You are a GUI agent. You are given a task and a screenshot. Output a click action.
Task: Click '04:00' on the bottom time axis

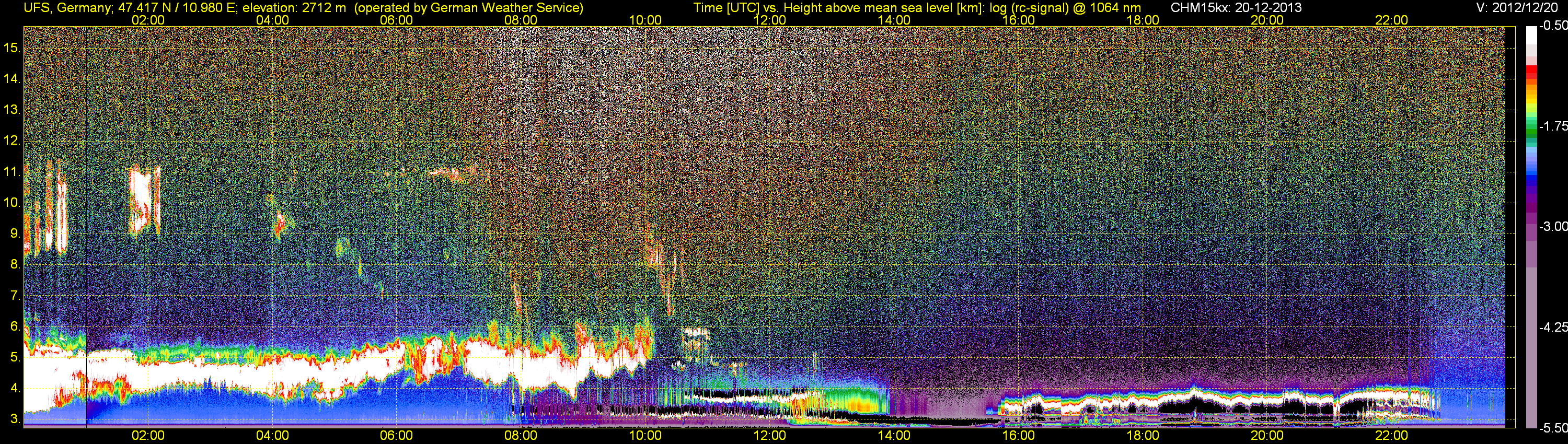pos(272,436)
